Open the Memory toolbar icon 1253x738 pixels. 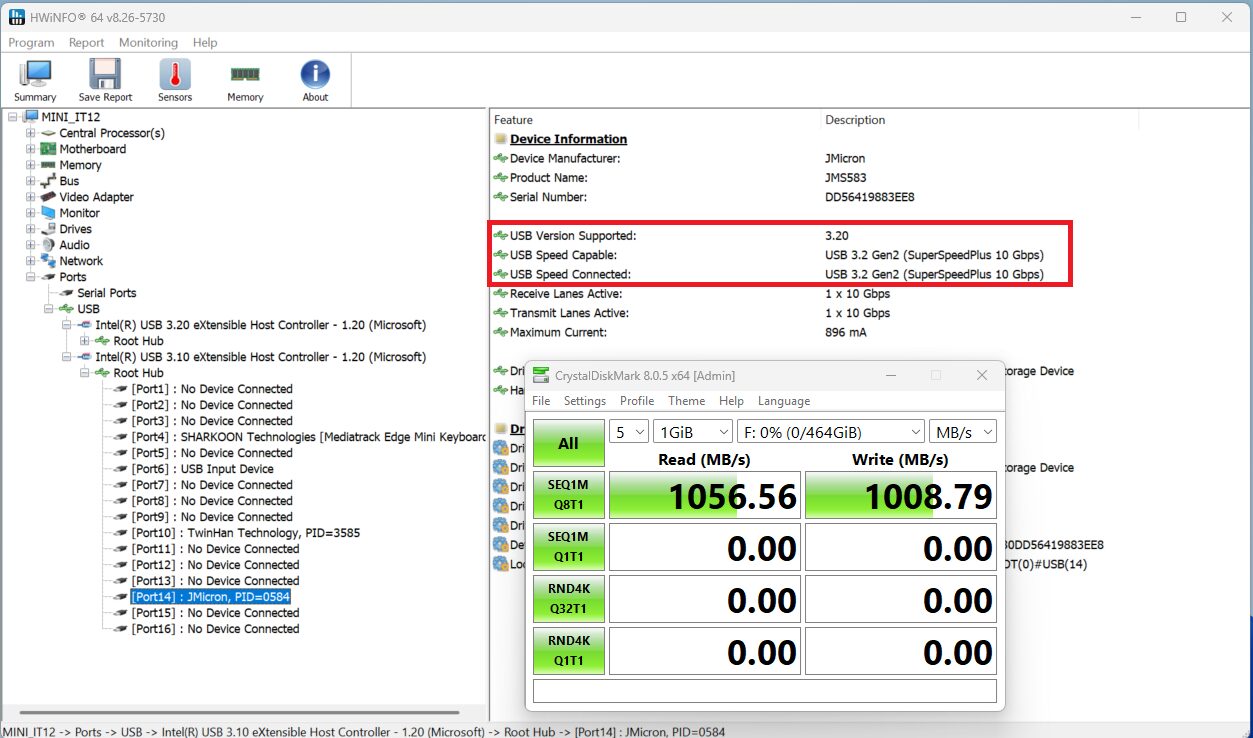coord(245,80)
